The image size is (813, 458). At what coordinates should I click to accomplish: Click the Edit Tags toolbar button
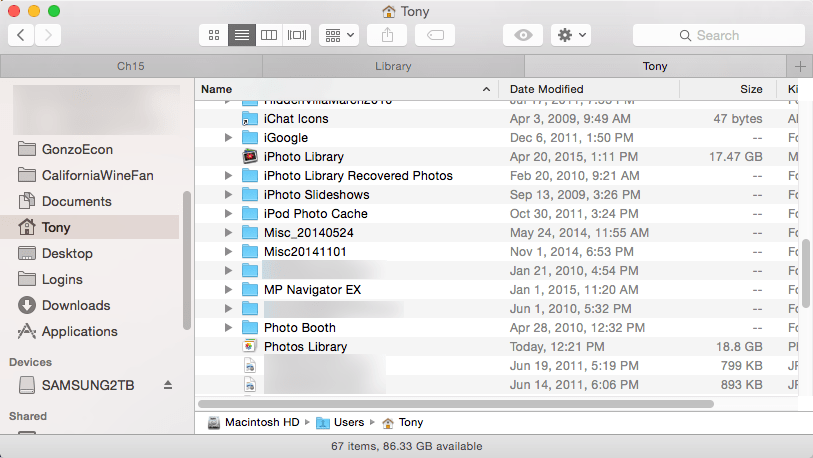pyautogui.click(x=435, y=35)
